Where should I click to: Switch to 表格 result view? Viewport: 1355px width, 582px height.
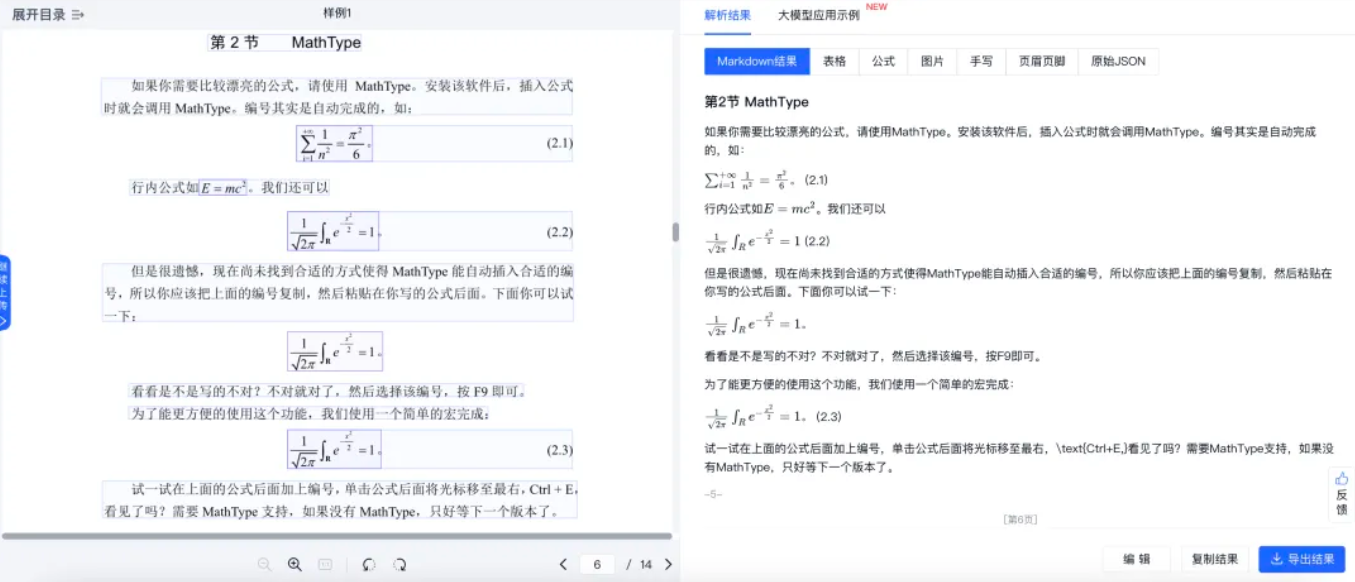834,61
